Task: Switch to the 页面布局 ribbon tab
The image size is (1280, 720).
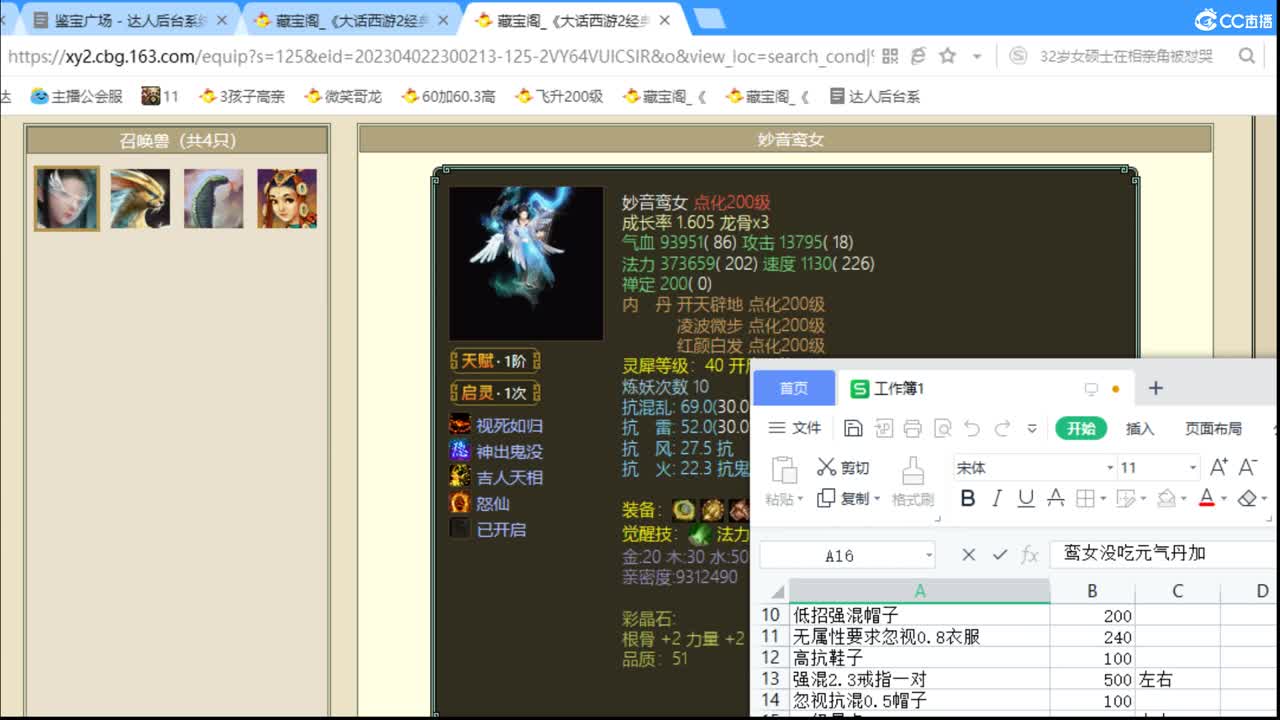Action: tap(1213, 428)
